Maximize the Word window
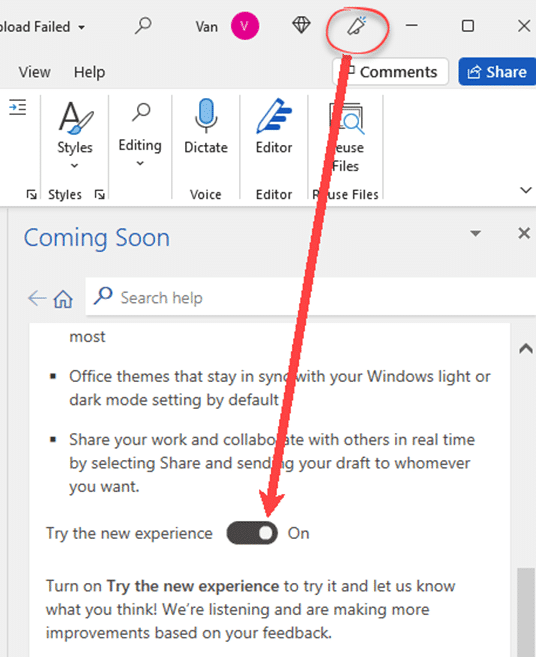This screenshot has width=536, height=657. [468, 26]
